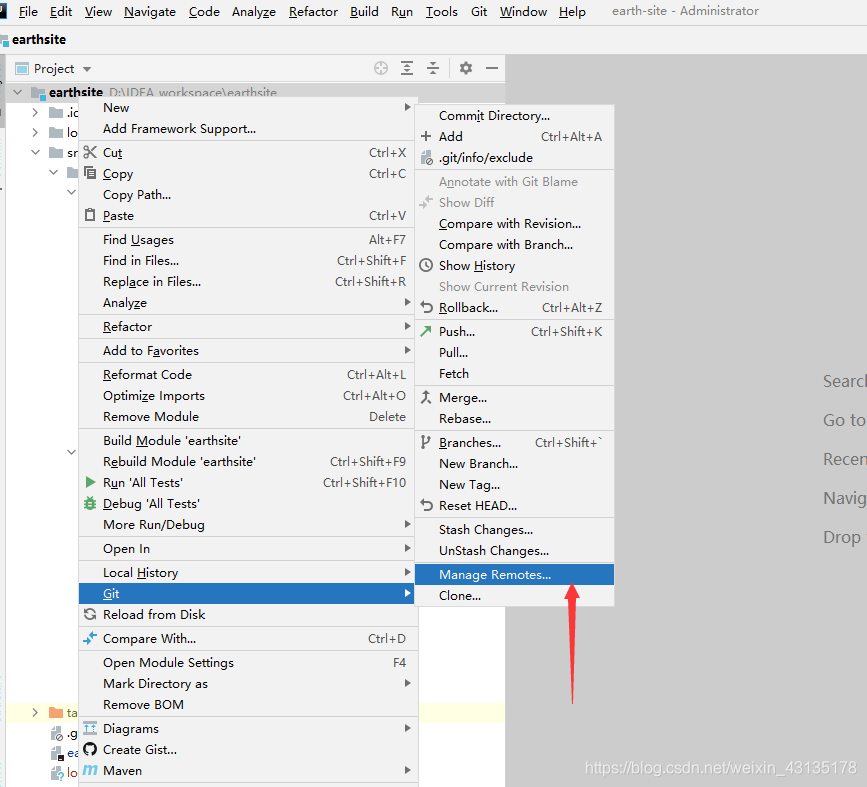Select UnStash Changes...
The image size is (867, 787).
(514, 550)
